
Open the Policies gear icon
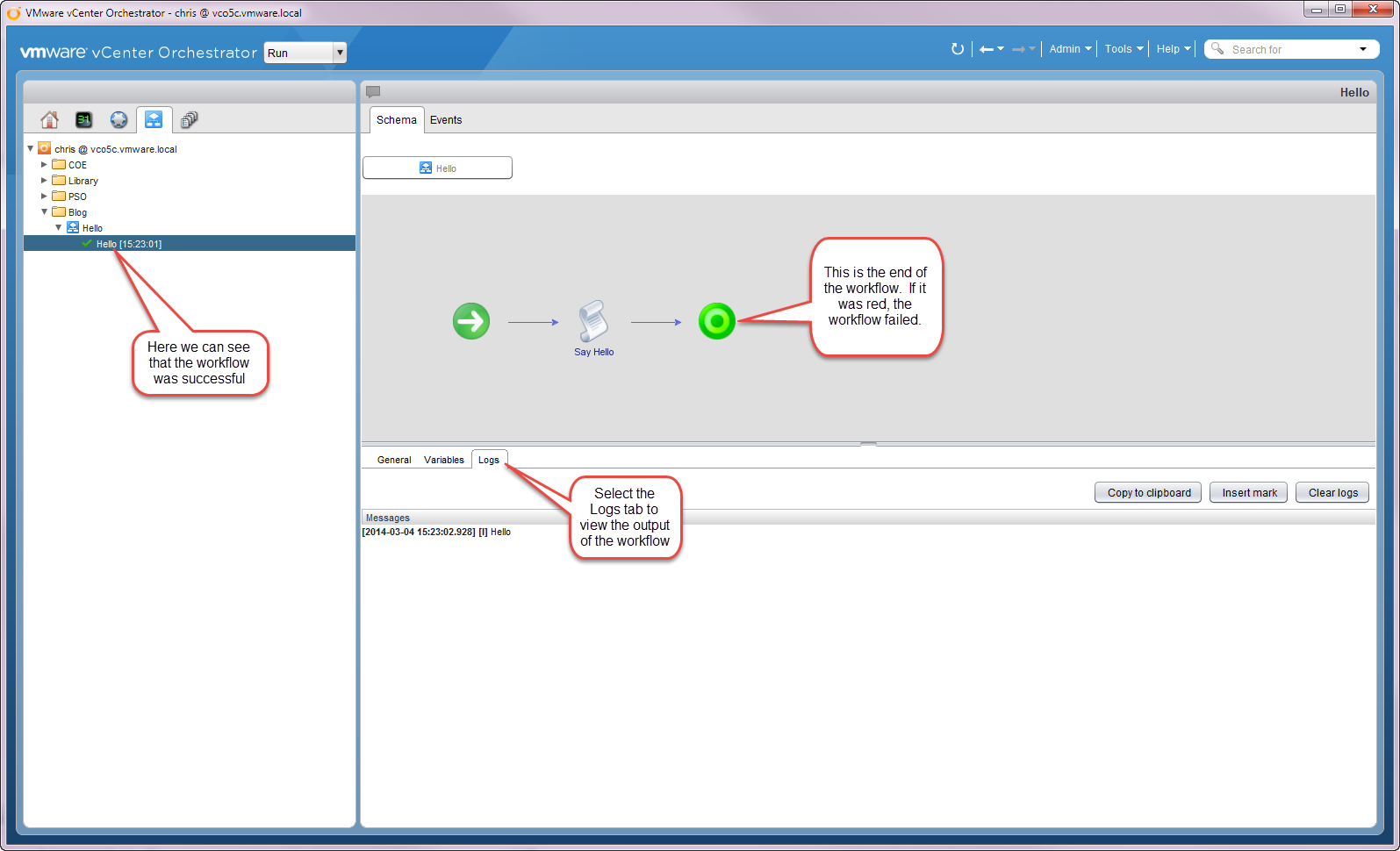pos(118,119)
